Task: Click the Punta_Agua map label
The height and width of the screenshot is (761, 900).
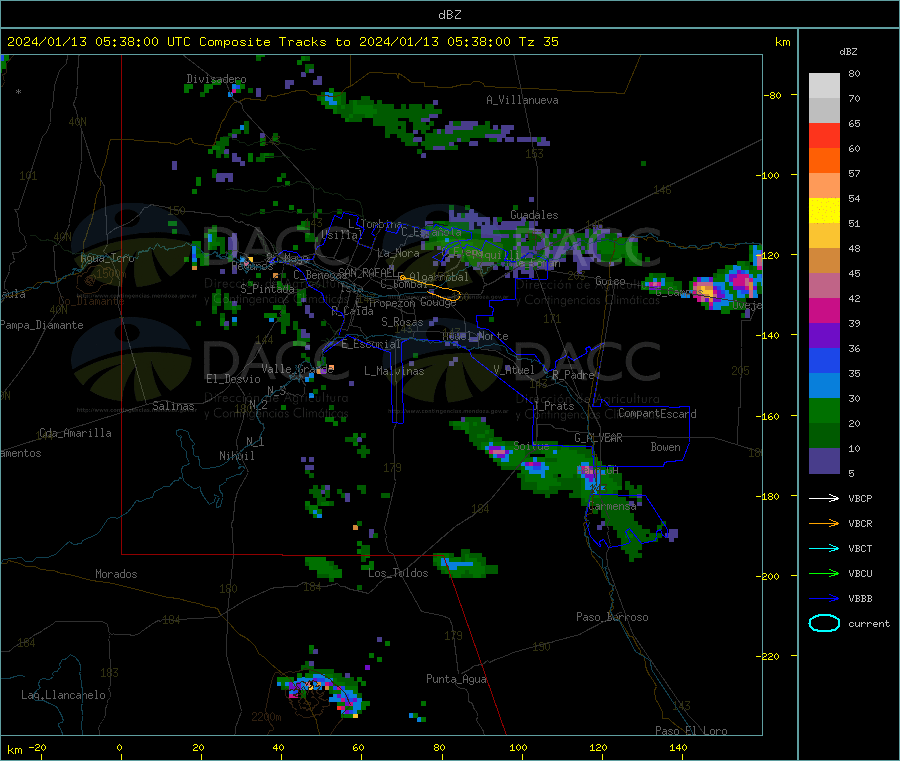Action: point(456,679)
